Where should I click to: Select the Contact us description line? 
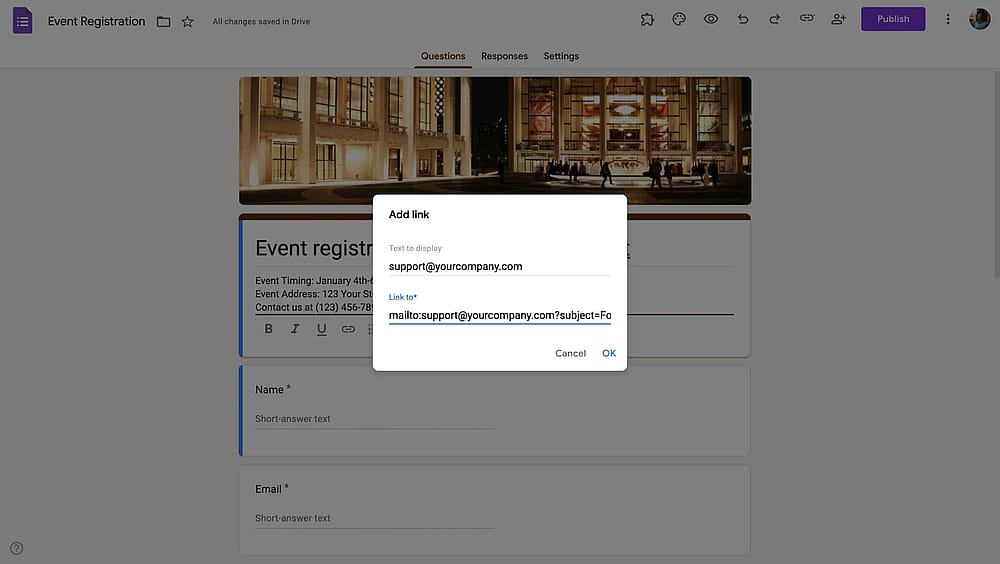pyautogui.click(x=314, y=308)
